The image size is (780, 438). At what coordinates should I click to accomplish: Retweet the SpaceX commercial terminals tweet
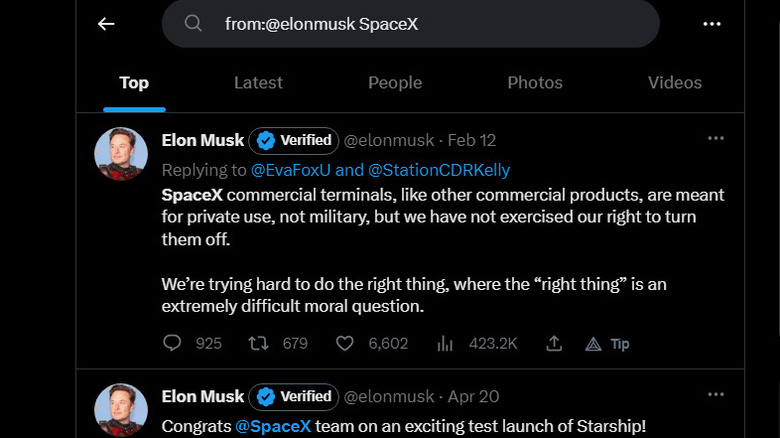click(x=258, y=343)
